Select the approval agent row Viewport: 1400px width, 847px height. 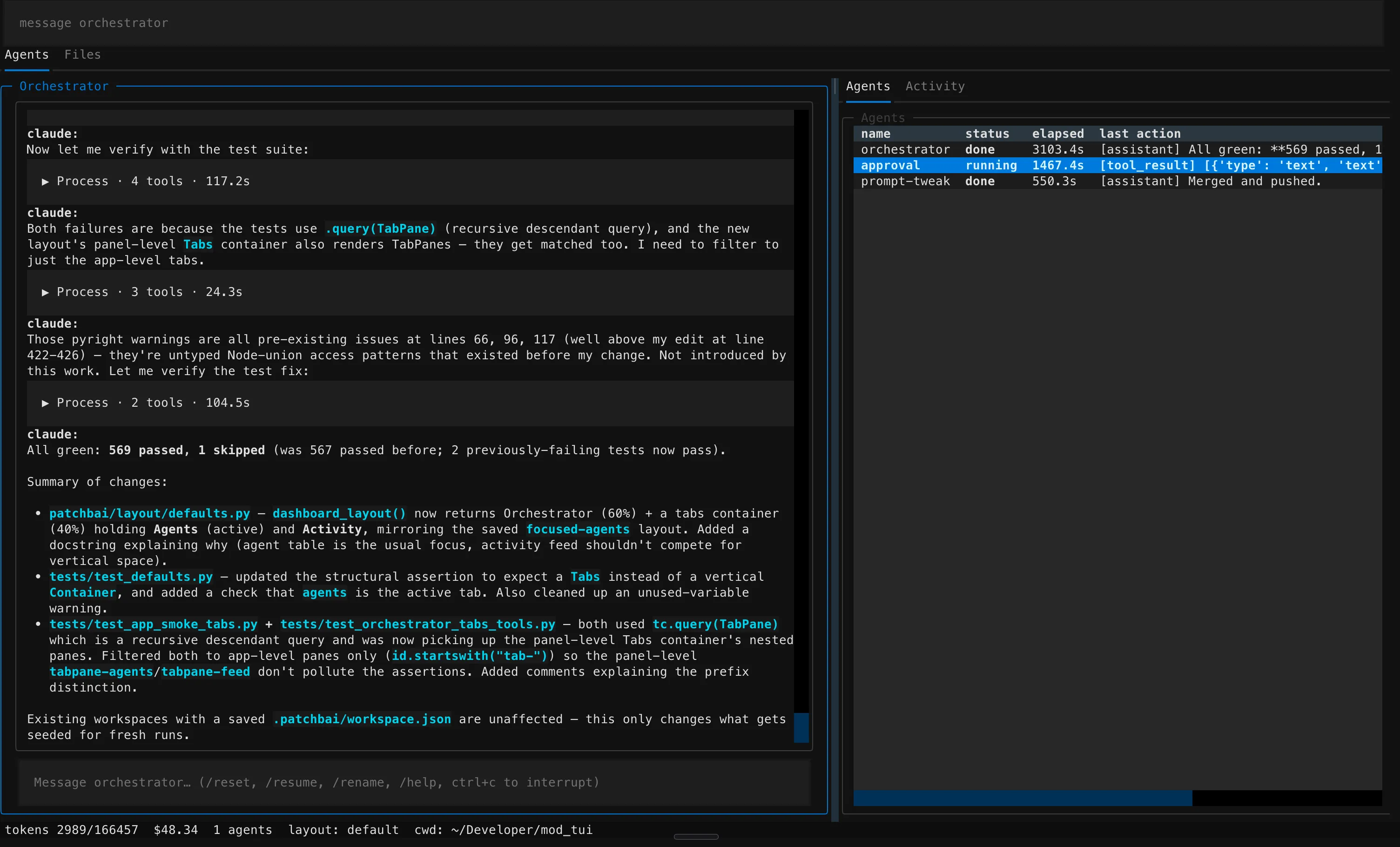pos(1117,165)
